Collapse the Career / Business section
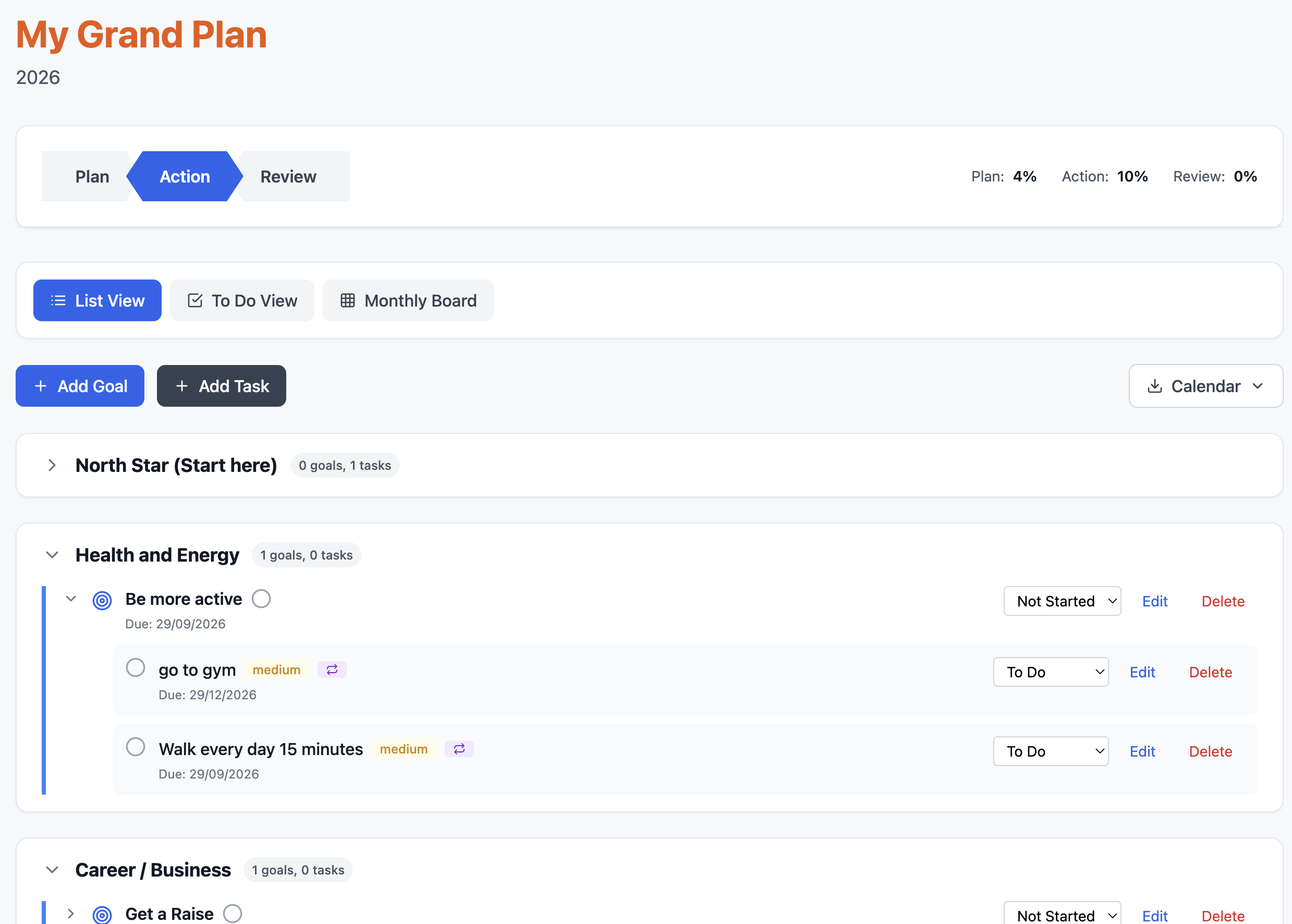 click(x=52, y=870)
